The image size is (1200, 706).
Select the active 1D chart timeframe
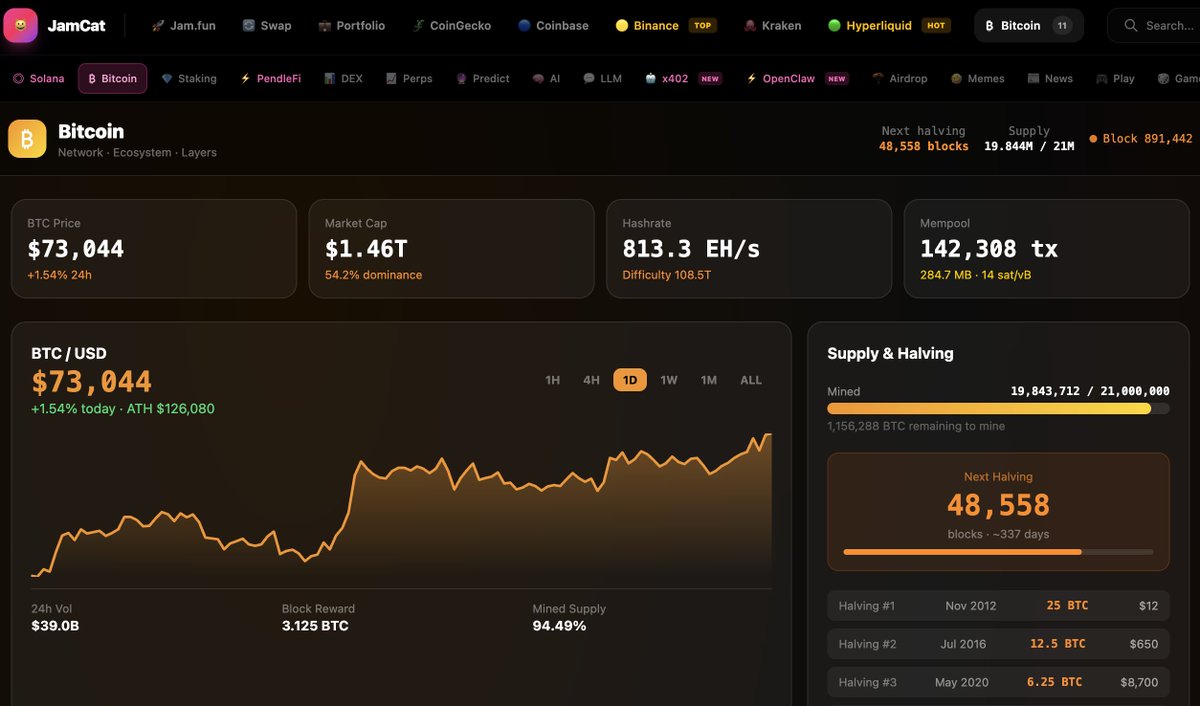tap(630, 380)
